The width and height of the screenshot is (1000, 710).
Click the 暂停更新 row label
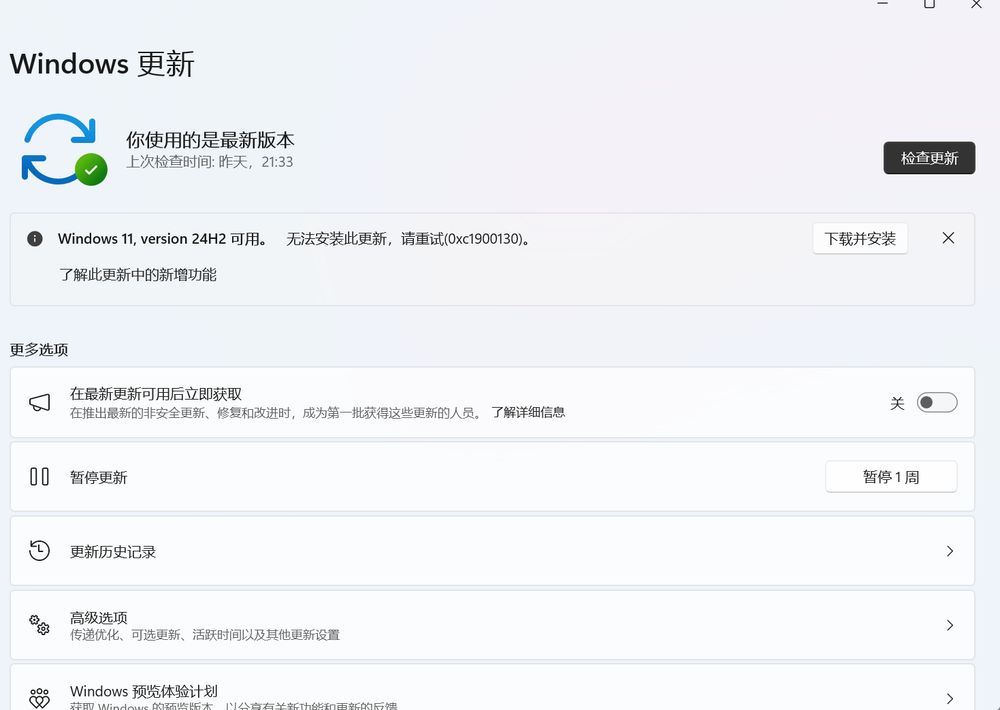tap(99, 478)
